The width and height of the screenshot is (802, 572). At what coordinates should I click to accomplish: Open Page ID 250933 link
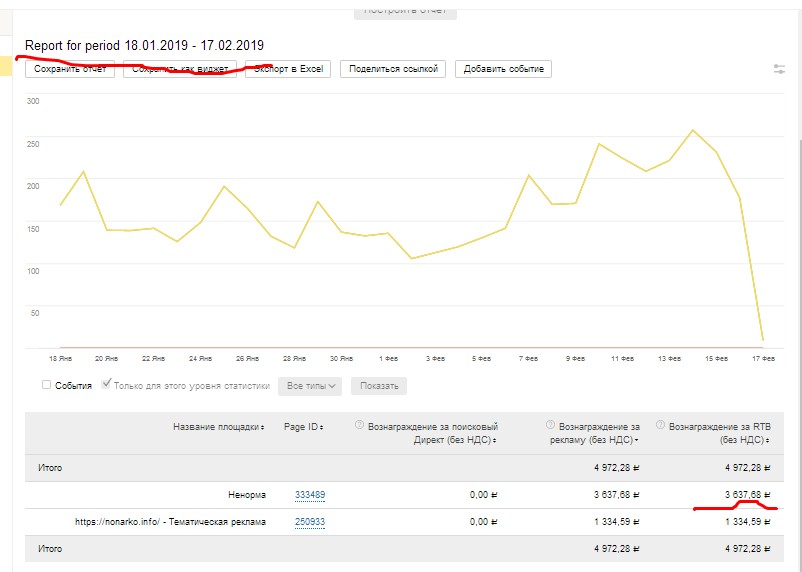309,522
